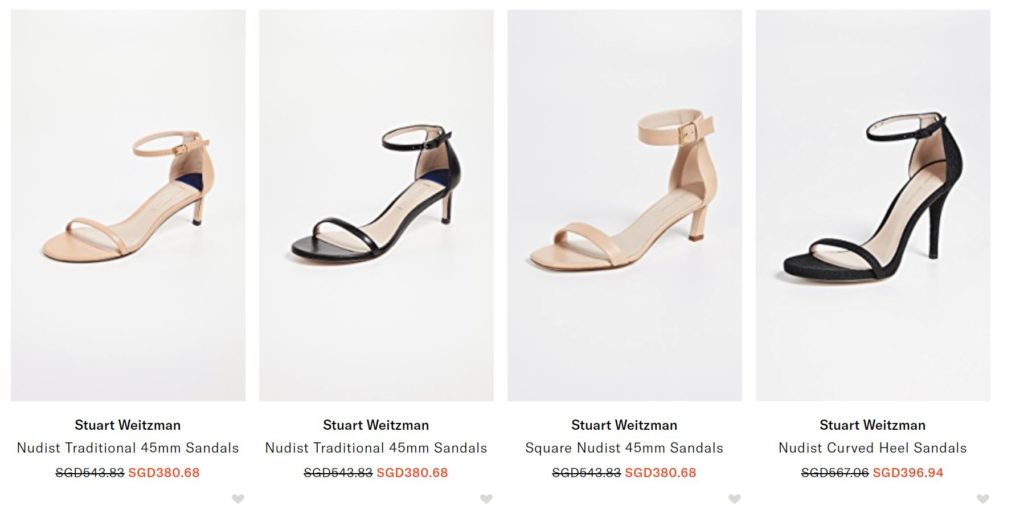This screenshot has height=521, width=1024.
Task: Click Stuart Weitzman brand above nude Traditional sandals
Action: click(x=127, y=425)
